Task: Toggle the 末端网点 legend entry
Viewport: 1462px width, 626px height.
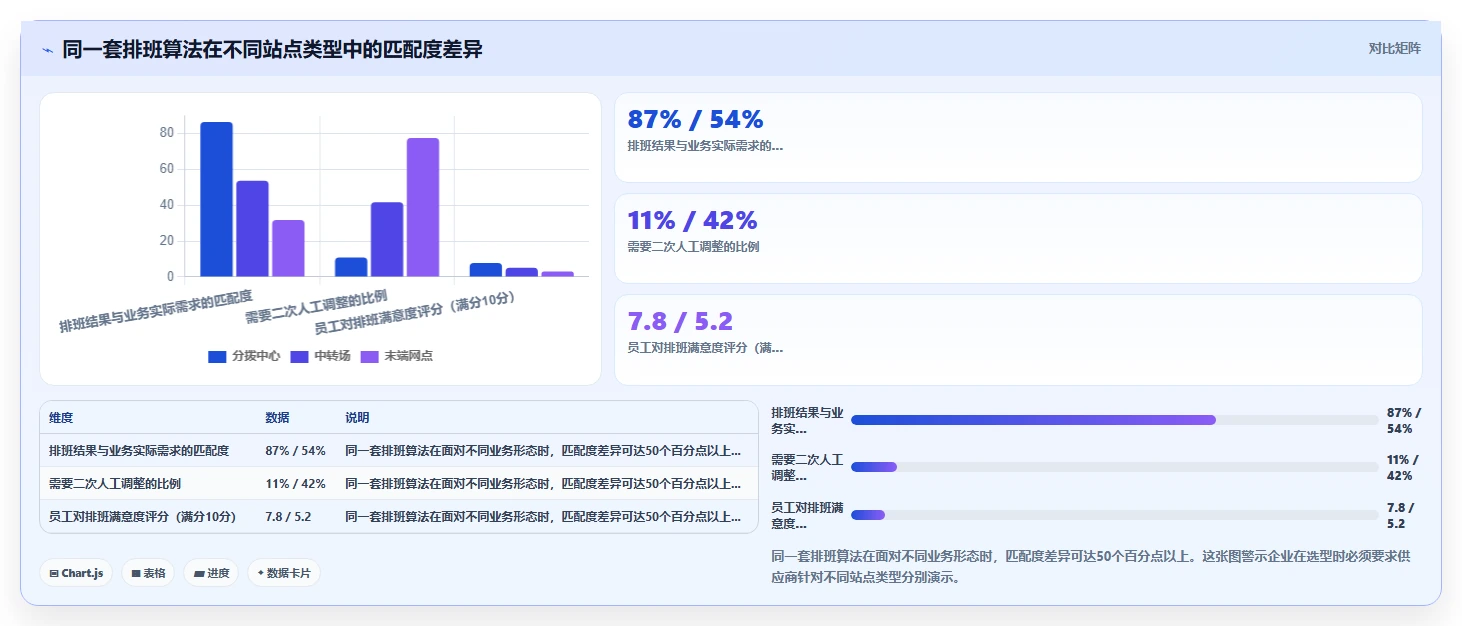Action: pos(397,356)
